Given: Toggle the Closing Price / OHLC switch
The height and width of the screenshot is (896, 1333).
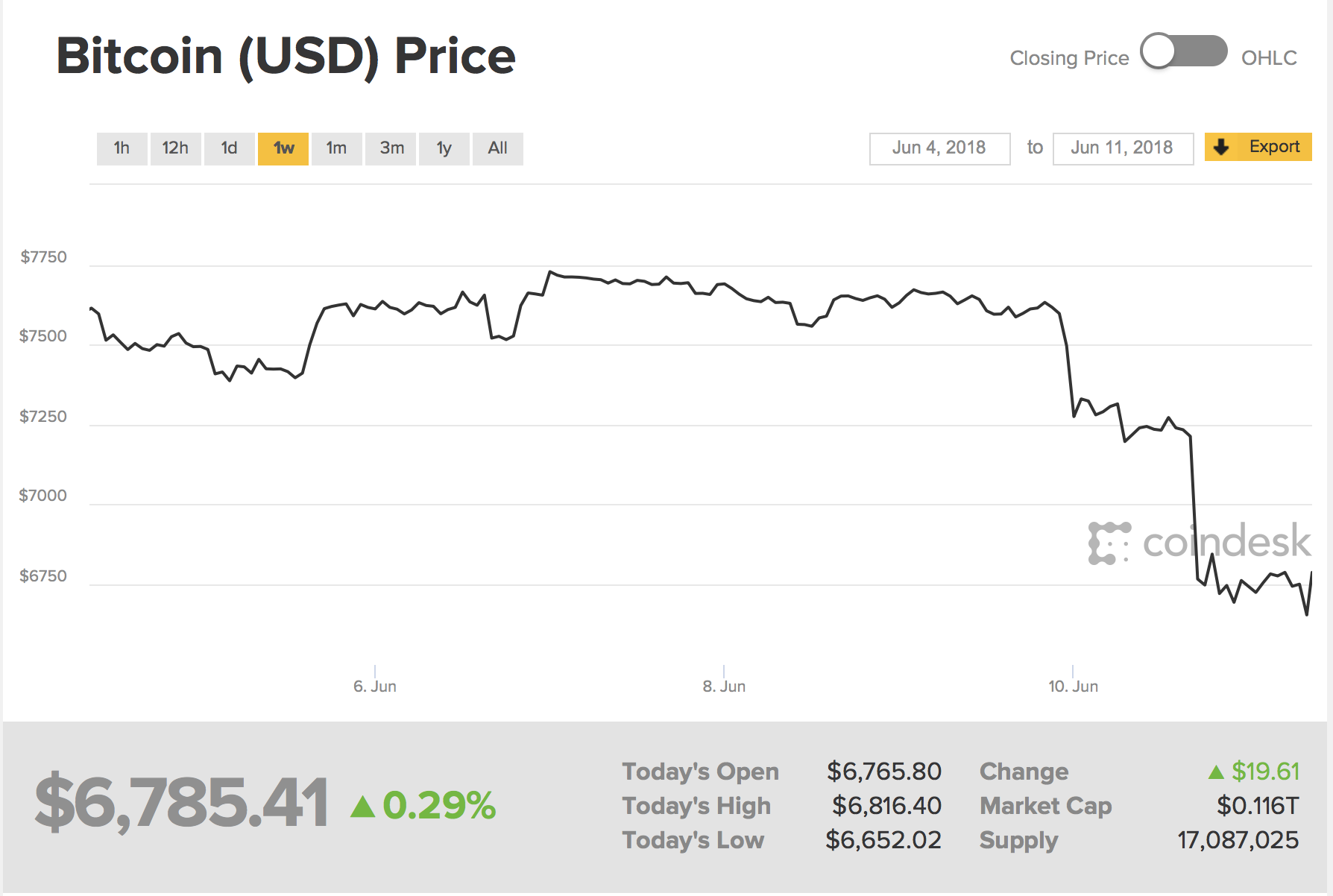Looking at the screenshot, I should click(1184, 52).
